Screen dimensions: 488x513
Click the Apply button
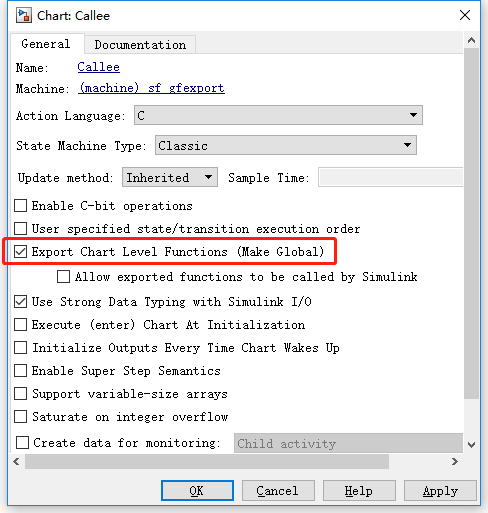[440, 490]
